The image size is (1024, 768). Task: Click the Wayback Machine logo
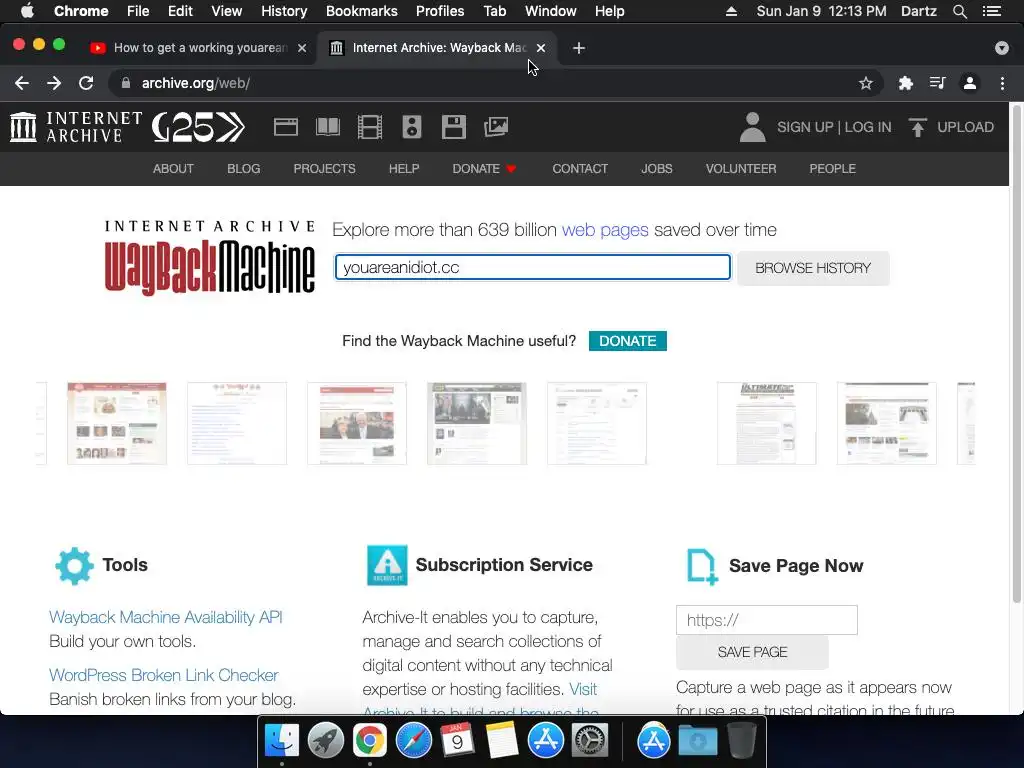point(210,259)
